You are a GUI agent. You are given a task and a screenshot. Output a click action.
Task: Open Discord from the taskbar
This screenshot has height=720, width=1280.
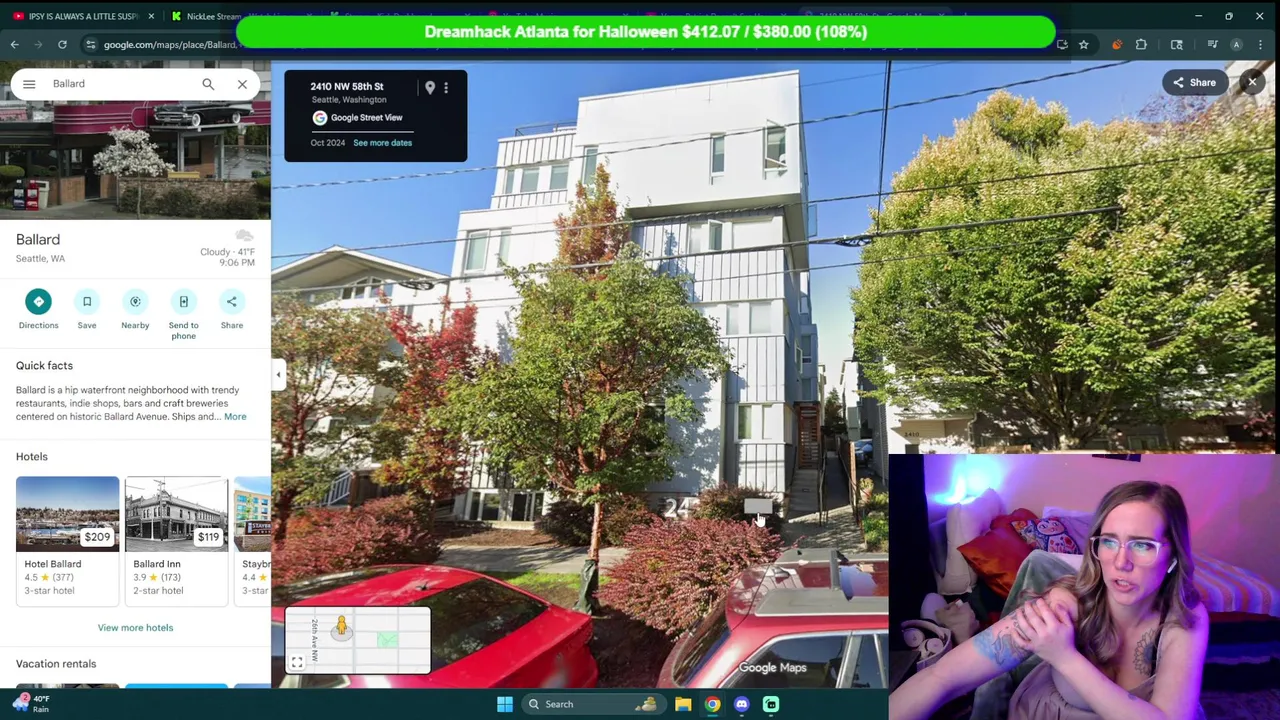(741, 704)
